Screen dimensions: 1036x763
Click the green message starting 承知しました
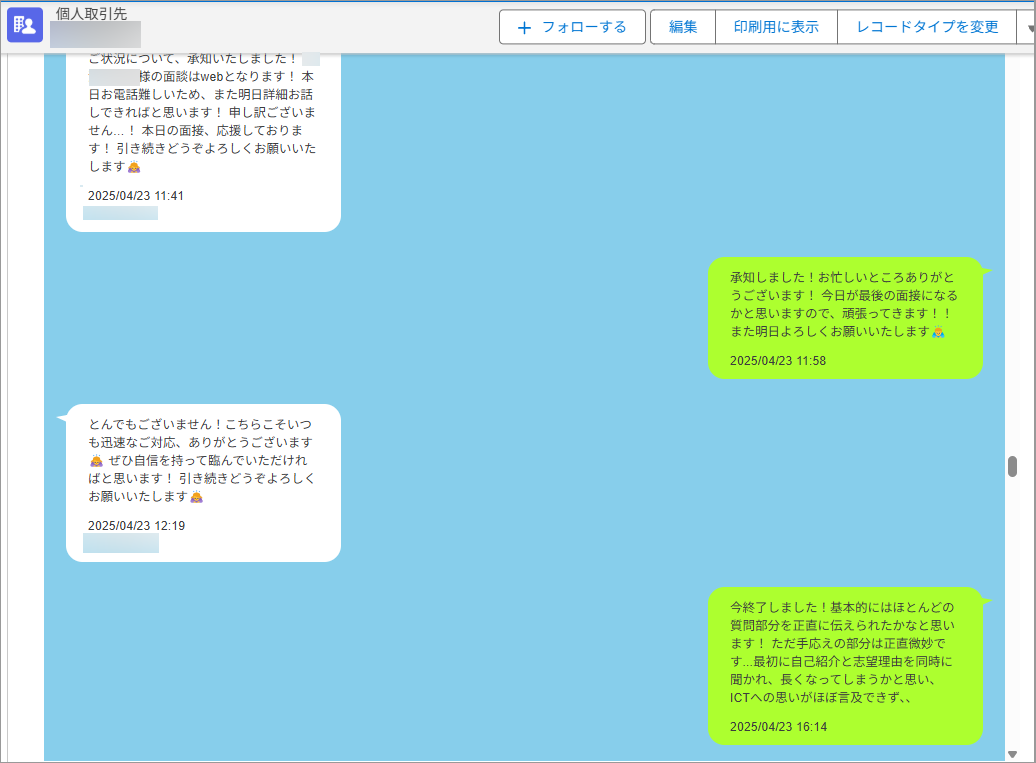pos(843,304)
